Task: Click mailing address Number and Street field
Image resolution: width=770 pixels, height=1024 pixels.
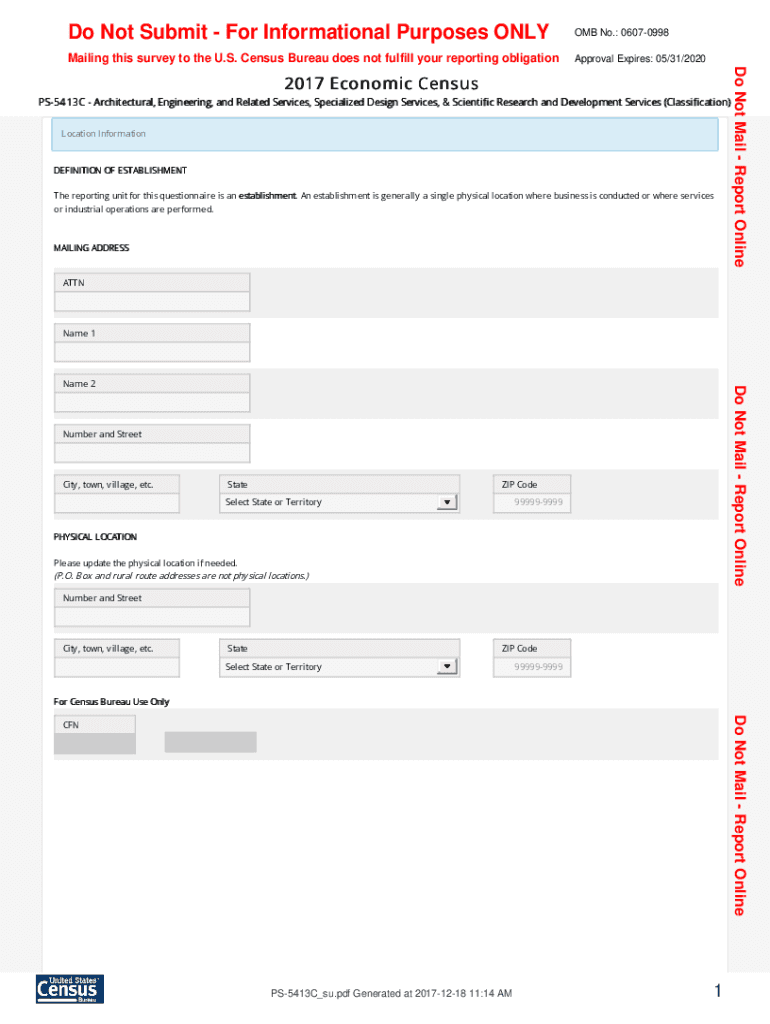Action: [x=152, y=453]
